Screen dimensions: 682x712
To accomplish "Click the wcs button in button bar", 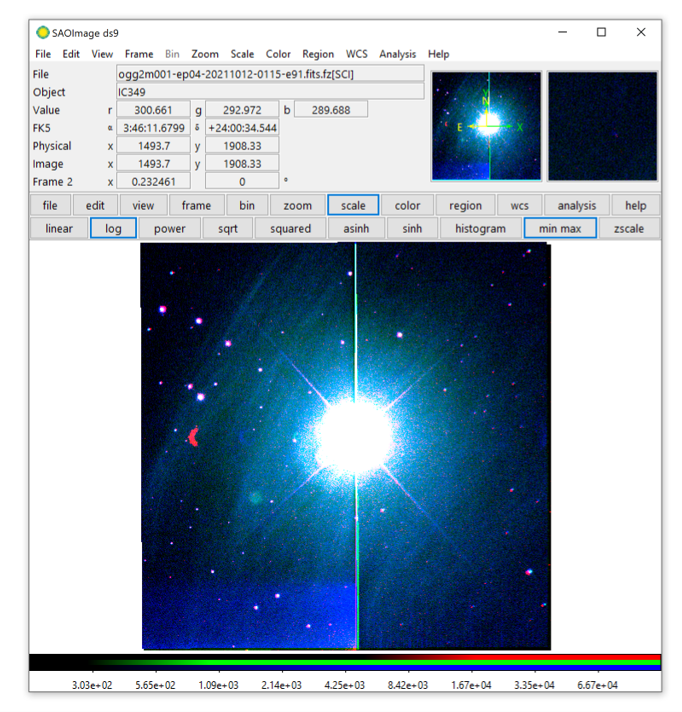I will (x=519, y=205).
